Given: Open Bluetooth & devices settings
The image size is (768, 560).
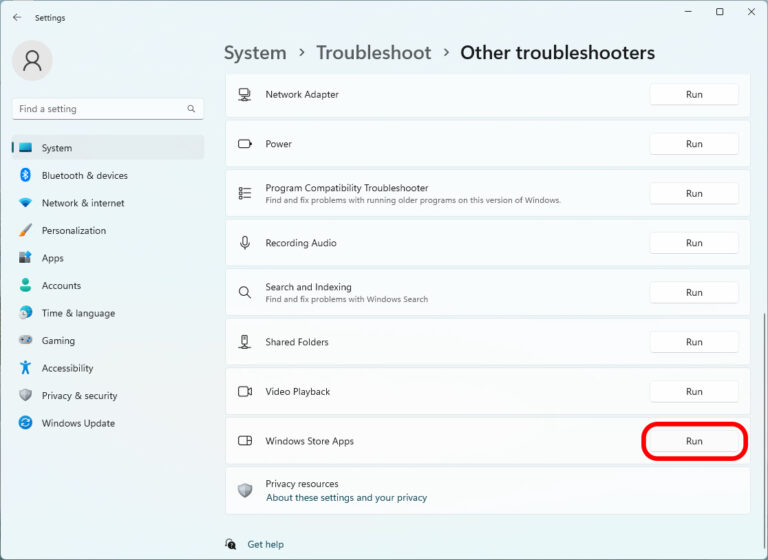Looking at the screenshot, I should 108,175.
